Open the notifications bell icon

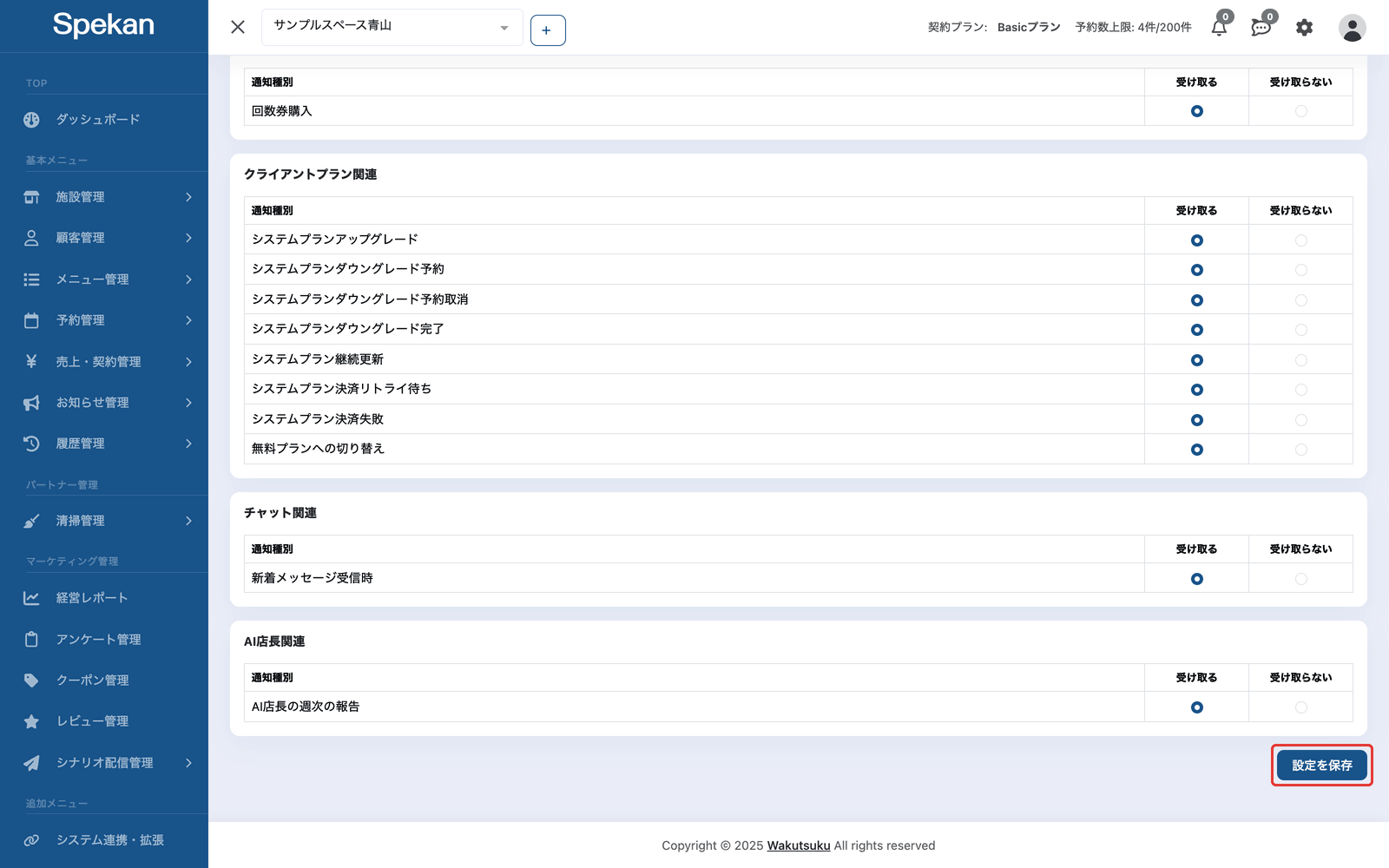click(1219, 28)
